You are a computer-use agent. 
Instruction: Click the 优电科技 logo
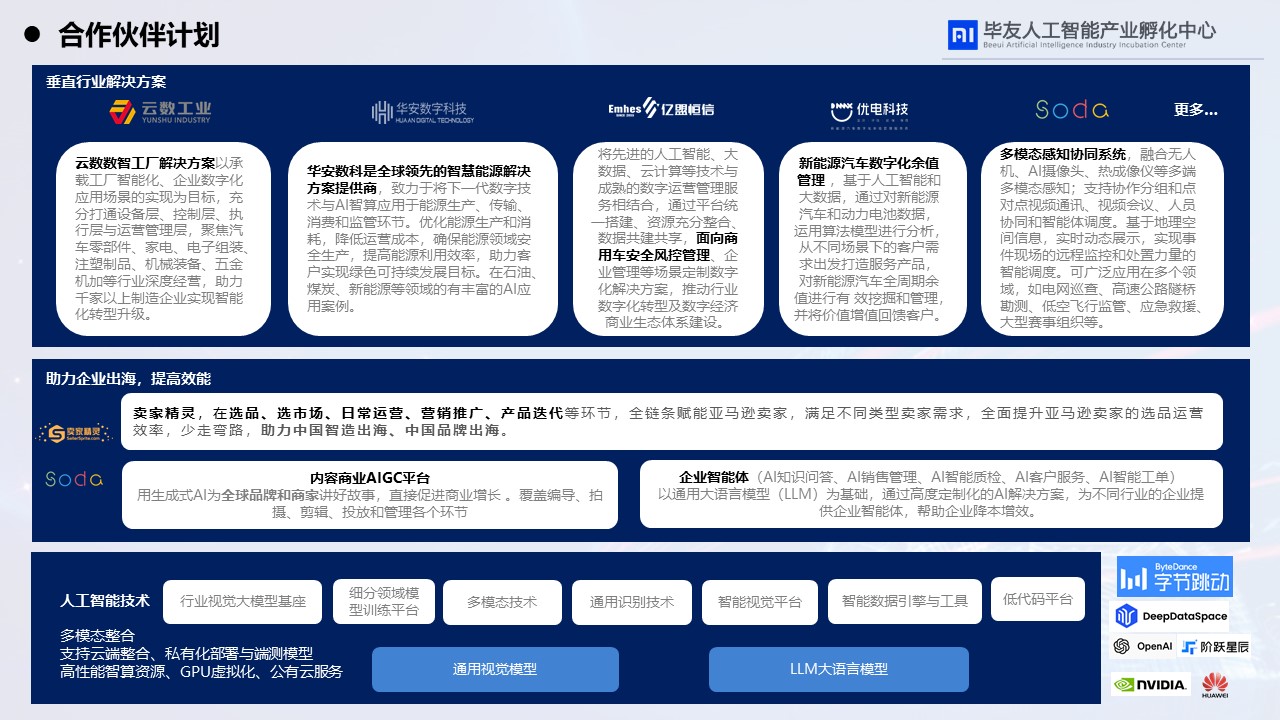click(x=869, y=113)
